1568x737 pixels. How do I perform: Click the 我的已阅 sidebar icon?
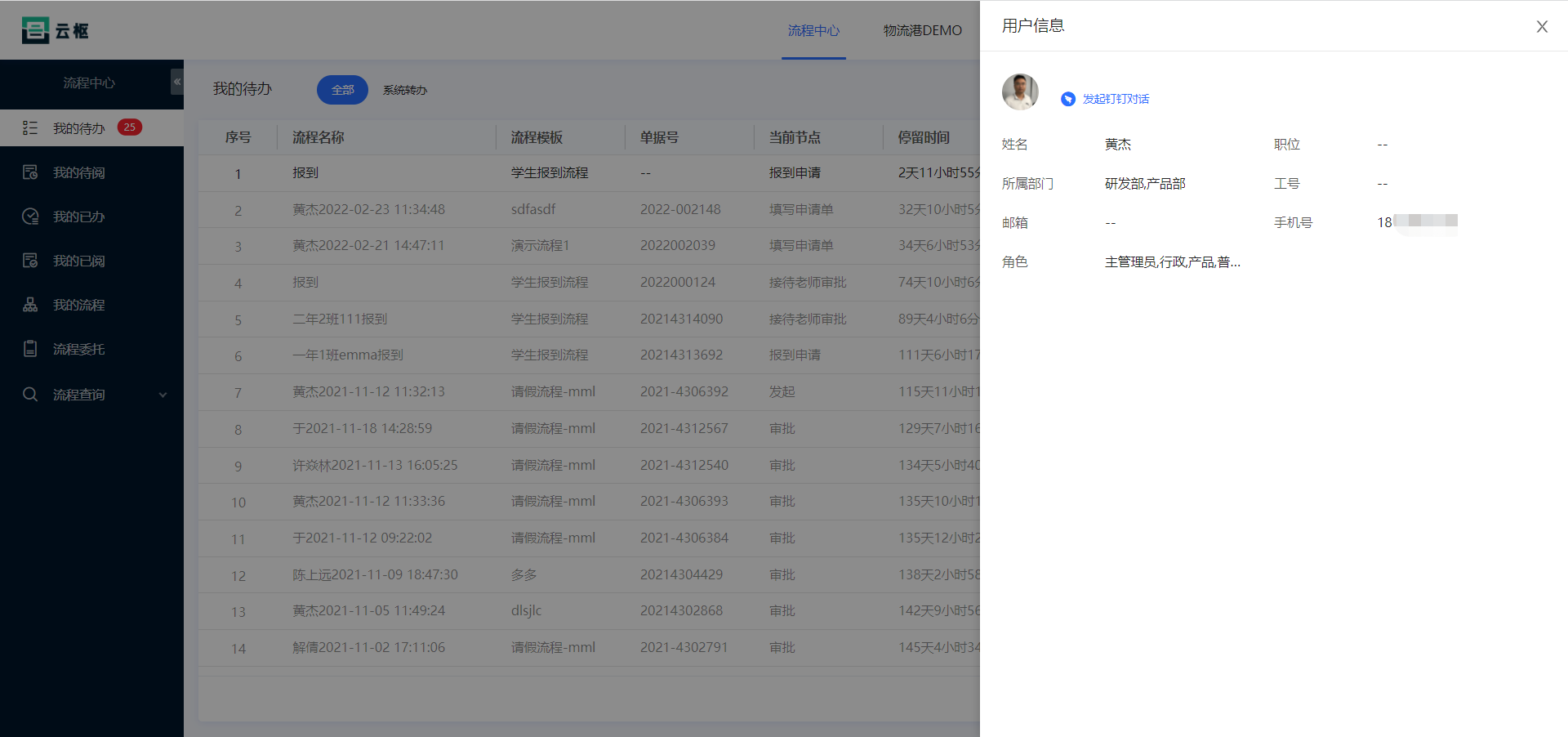pos(30,261)
